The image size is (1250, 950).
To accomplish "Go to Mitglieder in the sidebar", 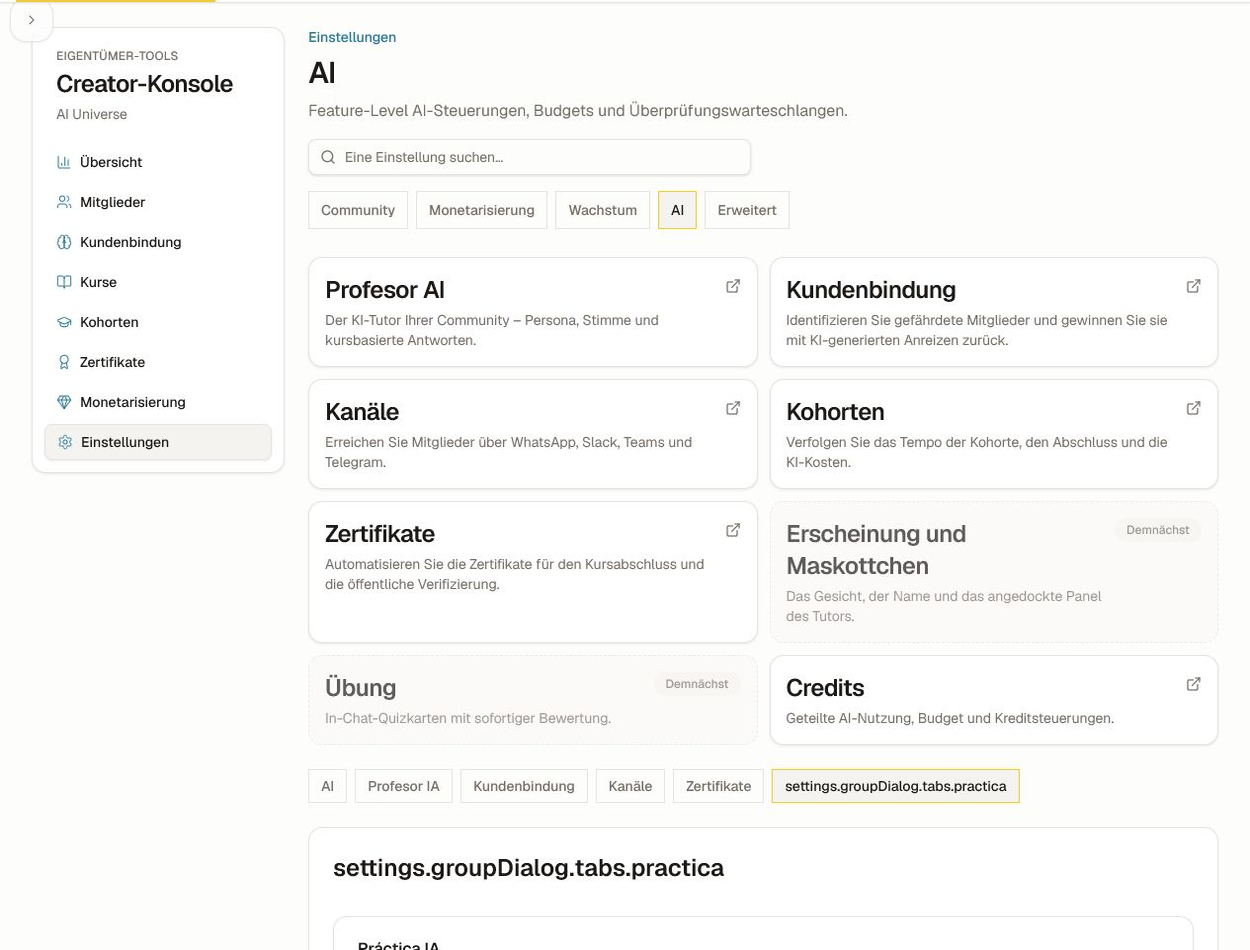I will [x=158, y=202].
